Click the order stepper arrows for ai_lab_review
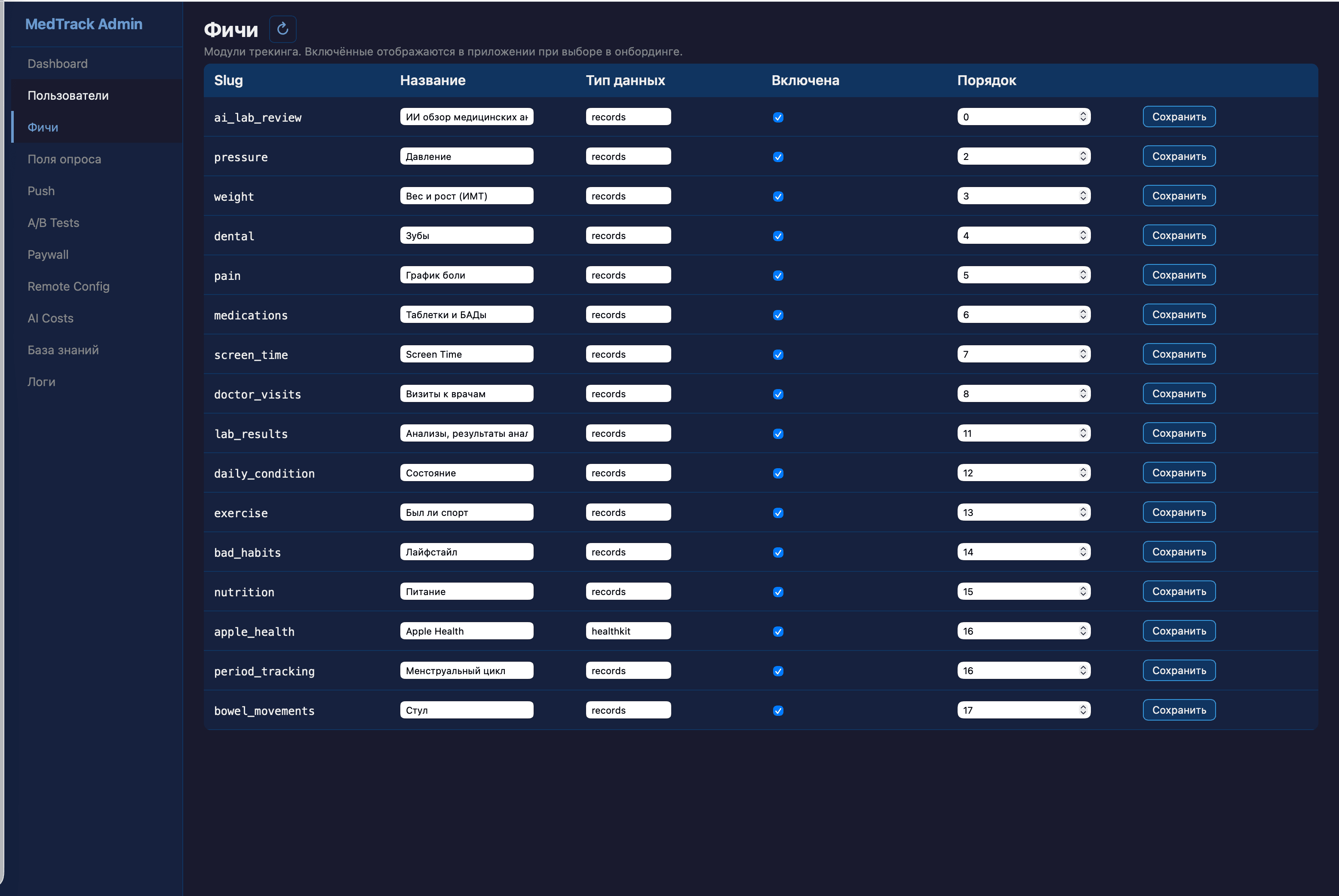Viewport: 1339px width, 896px height. point(1082,117)
